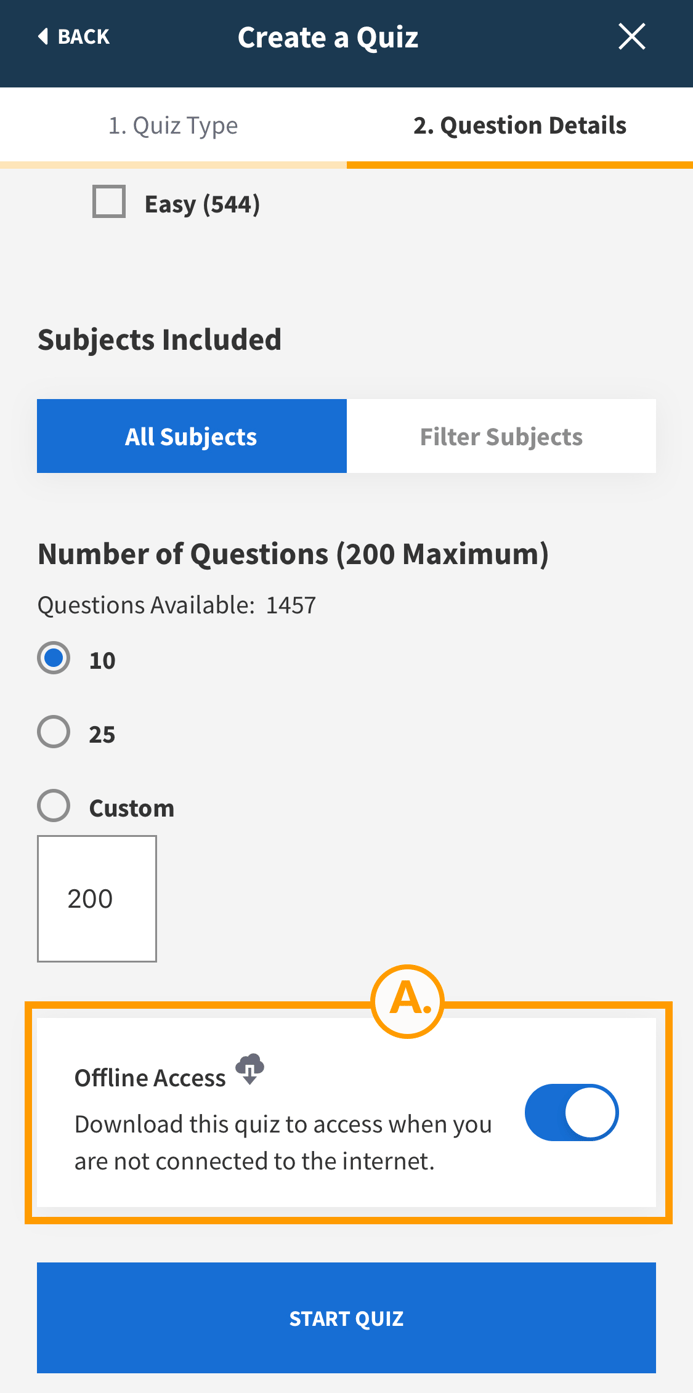Viewport: 693px width, 1393px height.
Task: Click the X icon to close the quiz creator
Action: tap(631, 36)
